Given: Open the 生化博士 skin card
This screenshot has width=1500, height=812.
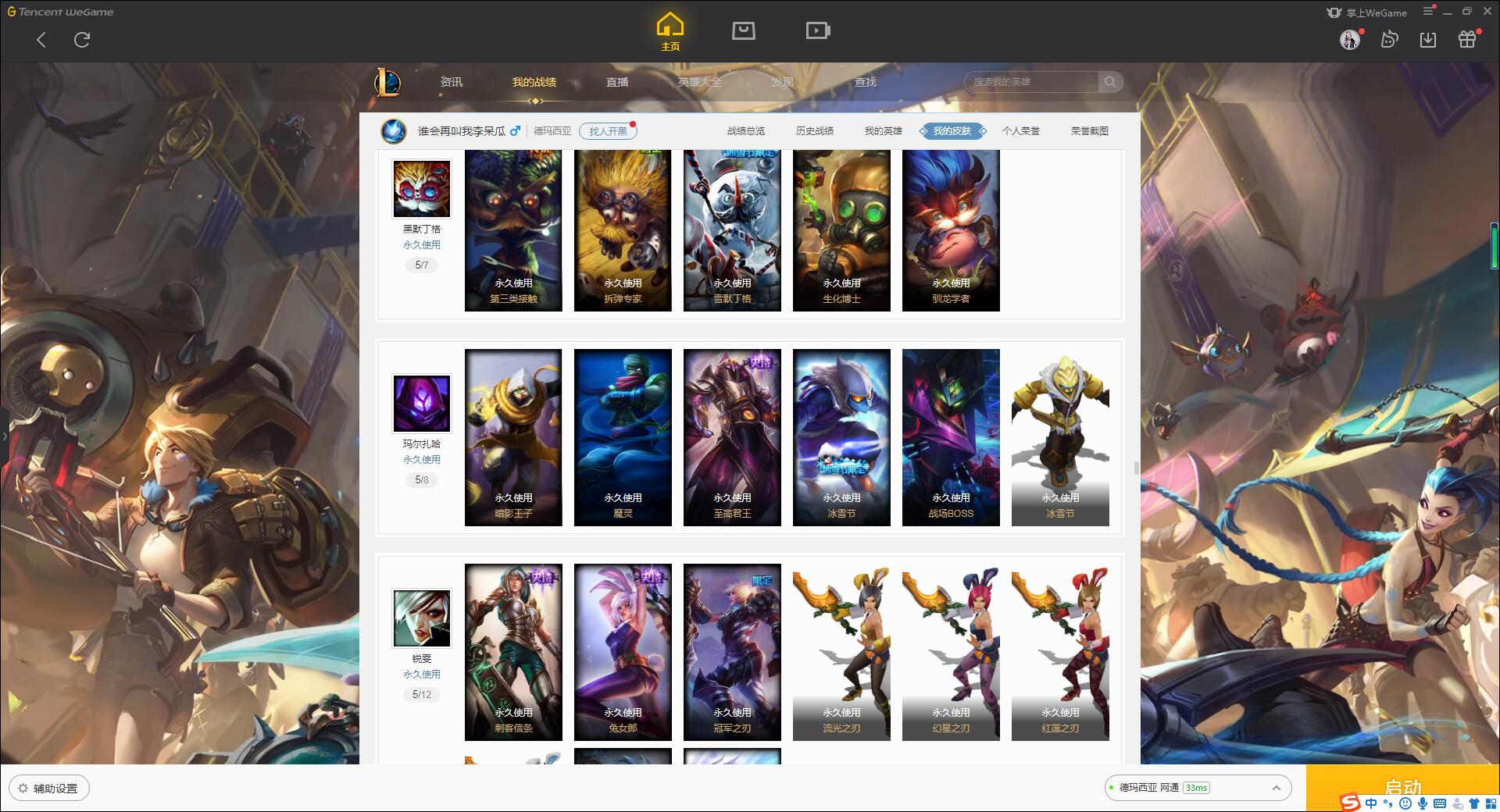Looking at the screenshot, I should point(841,231).
